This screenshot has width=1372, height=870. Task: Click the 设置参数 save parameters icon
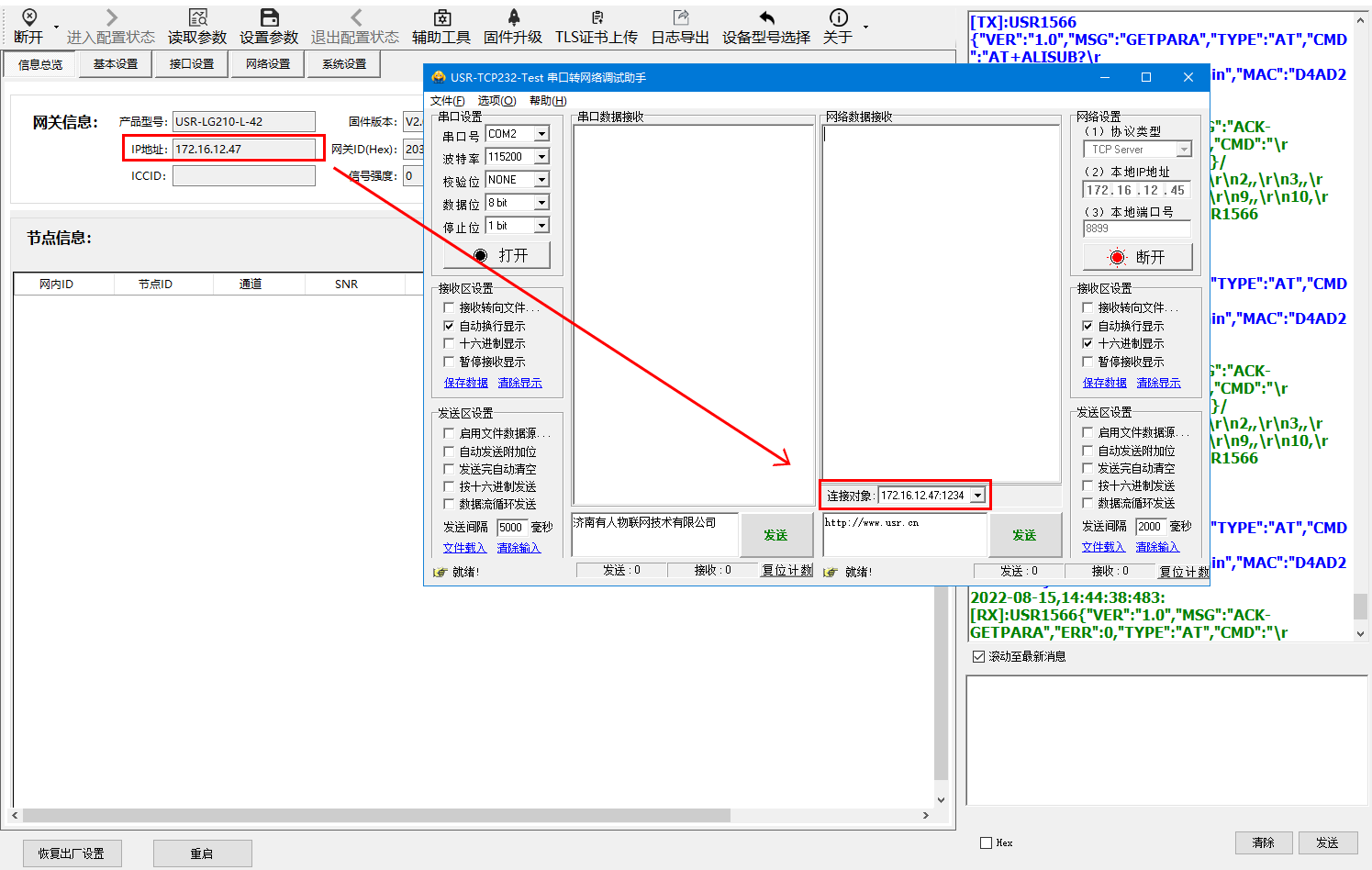[x=269, y=18]
